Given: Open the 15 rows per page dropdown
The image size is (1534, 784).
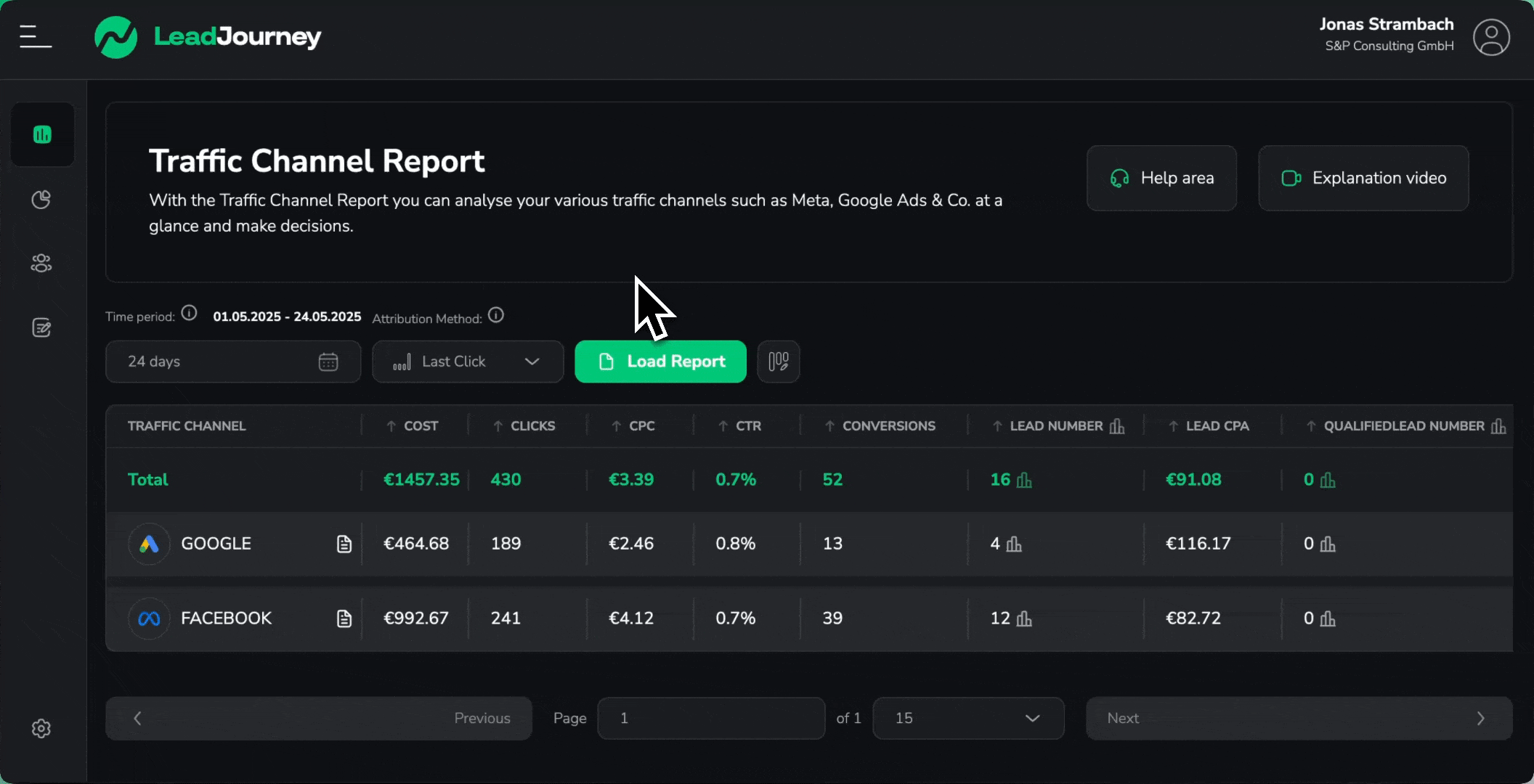Looking at the screenshot, I should [x=968, y=719].
